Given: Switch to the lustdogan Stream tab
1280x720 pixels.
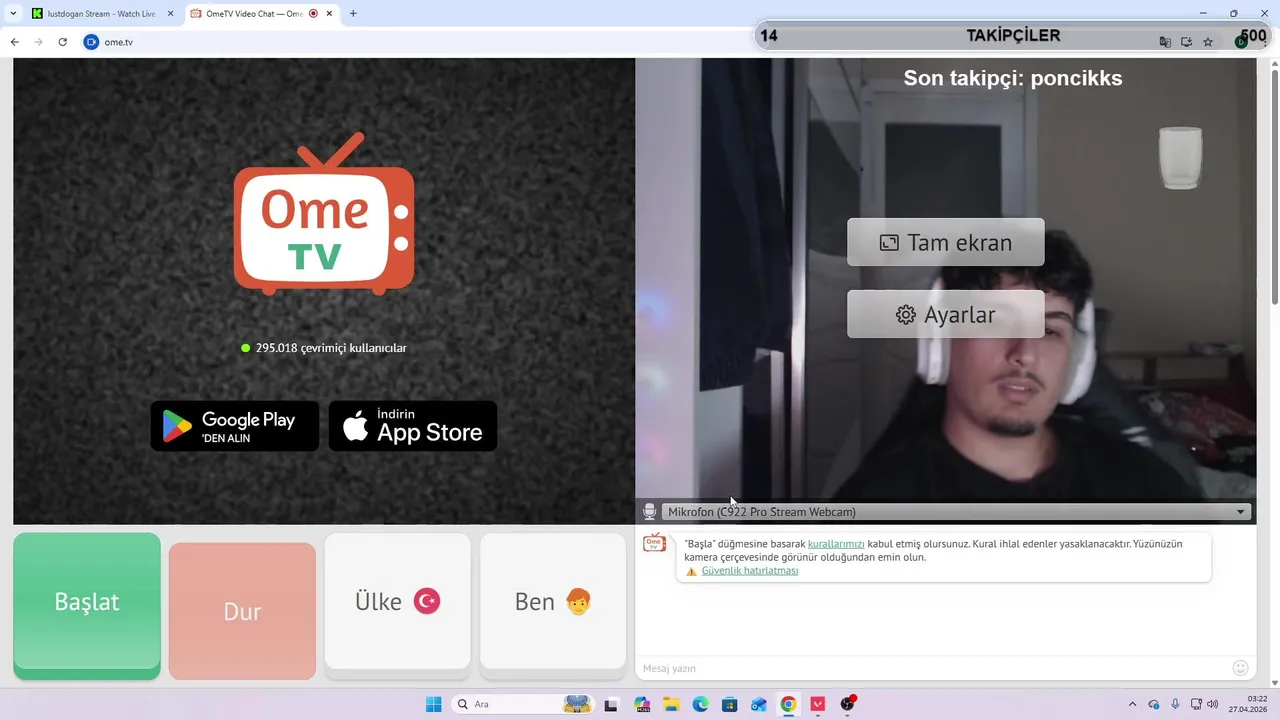Looking at the screenshot, I should (102, 14).
